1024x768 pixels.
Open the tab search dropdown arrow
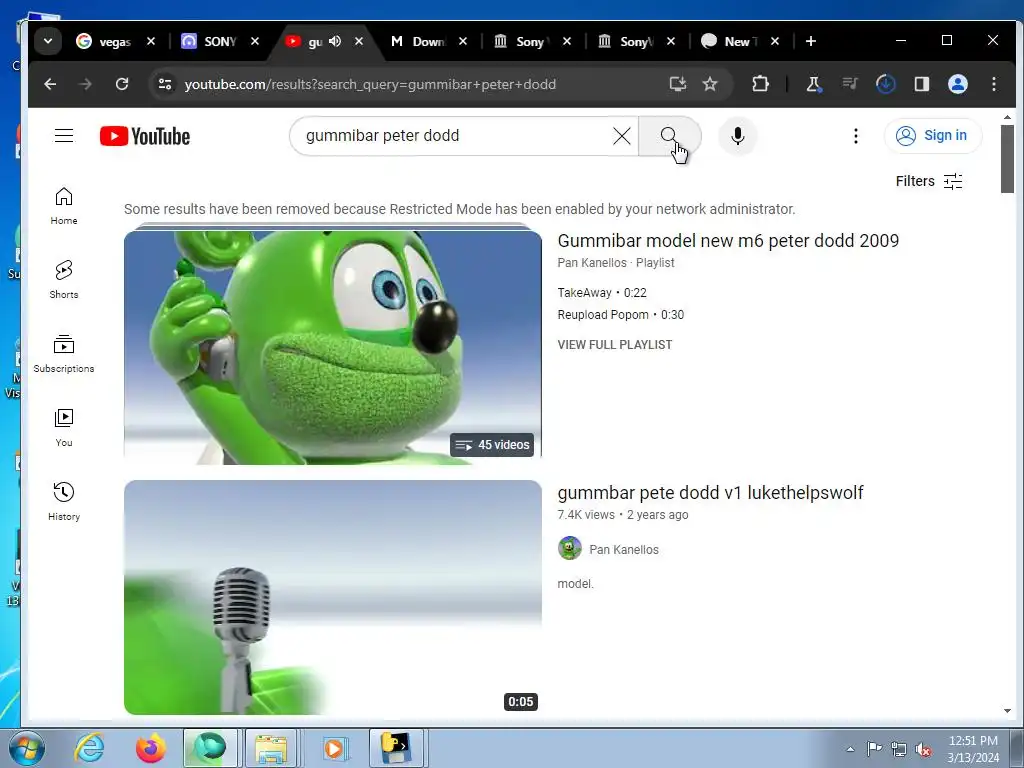(x=48, y=41)
